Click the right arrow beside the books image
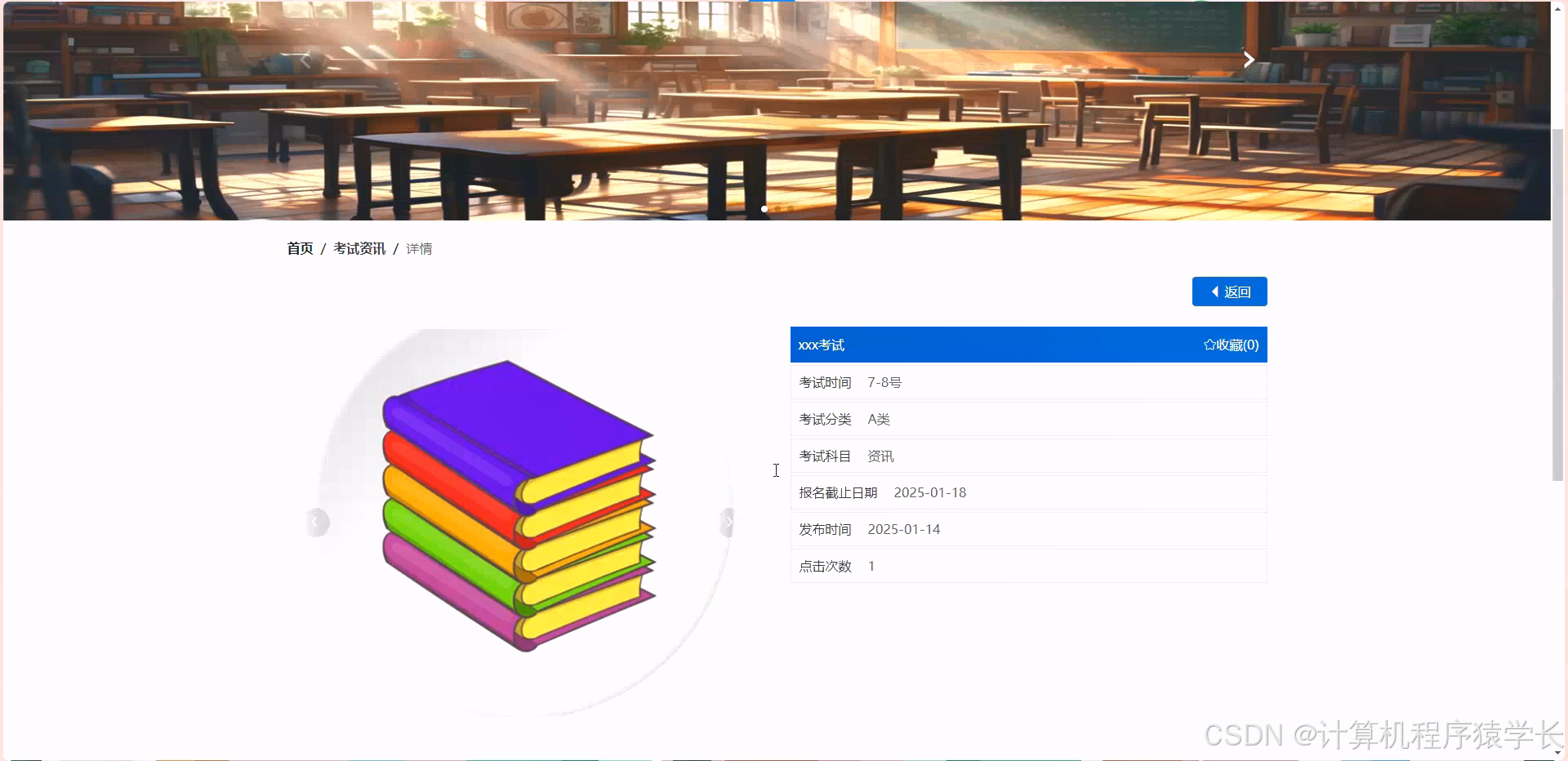The width and height of the screenshot is (1568, 761). (728, 523)
